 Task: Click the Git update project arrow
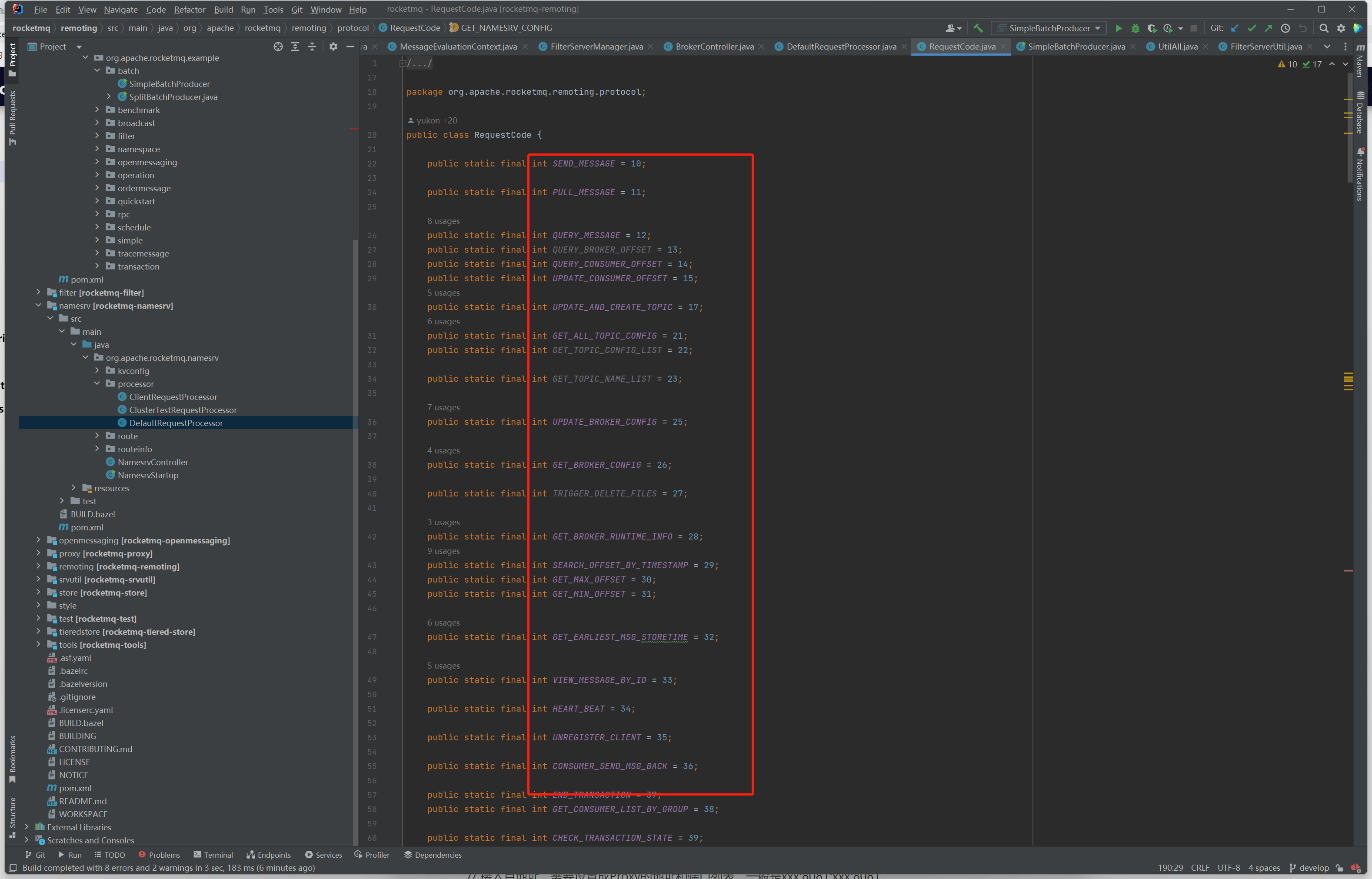[1235, 28]
